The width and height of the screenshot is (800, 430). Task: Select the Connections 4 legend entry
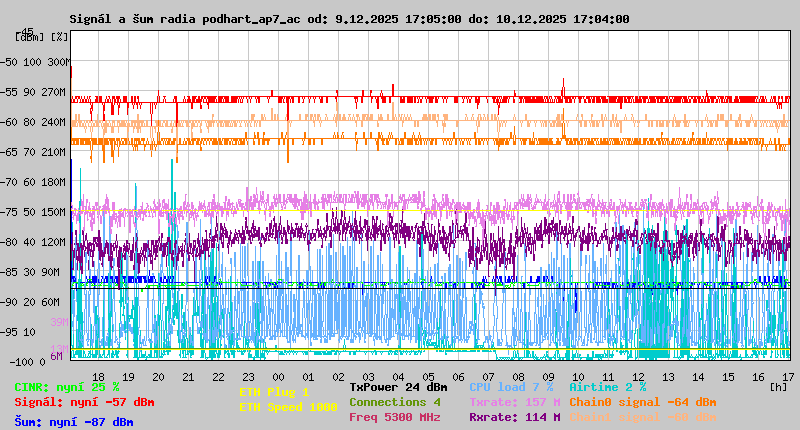[x=395, y=402]
